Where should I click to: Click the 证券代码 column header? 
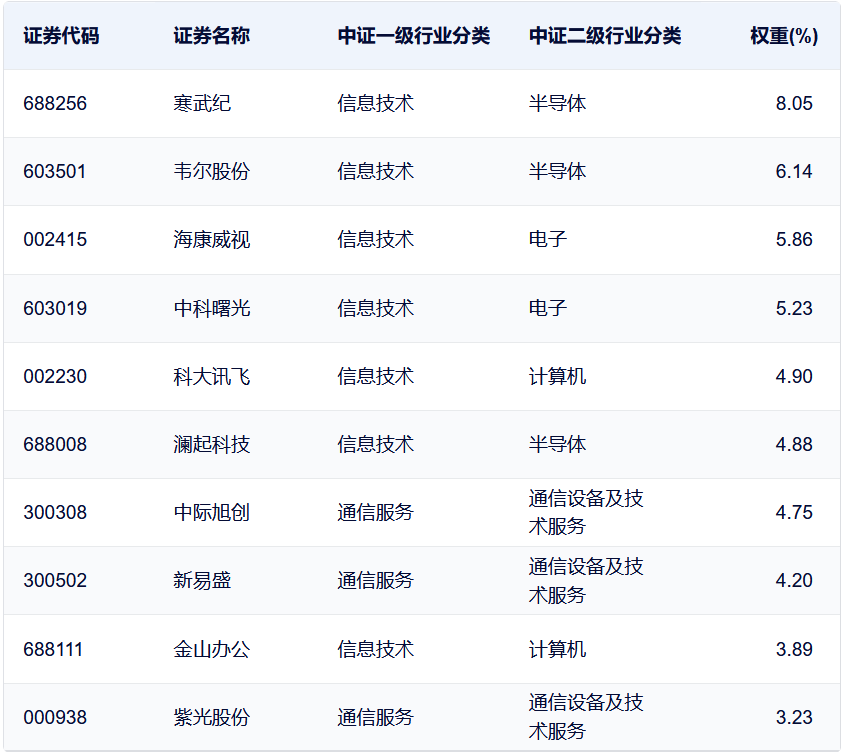(x=61, y=36)
